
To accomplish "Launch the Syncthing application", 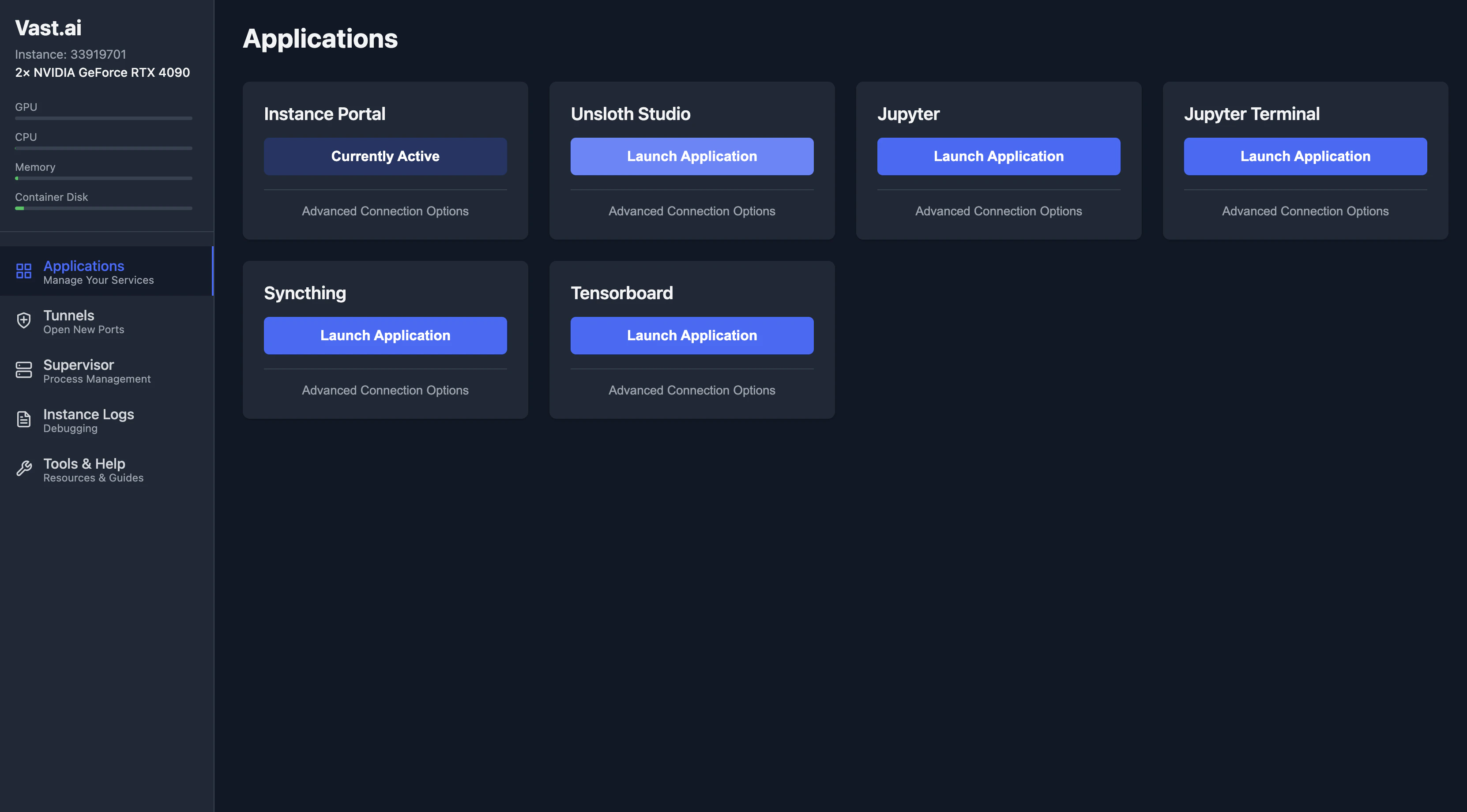I will coord(385,335).
